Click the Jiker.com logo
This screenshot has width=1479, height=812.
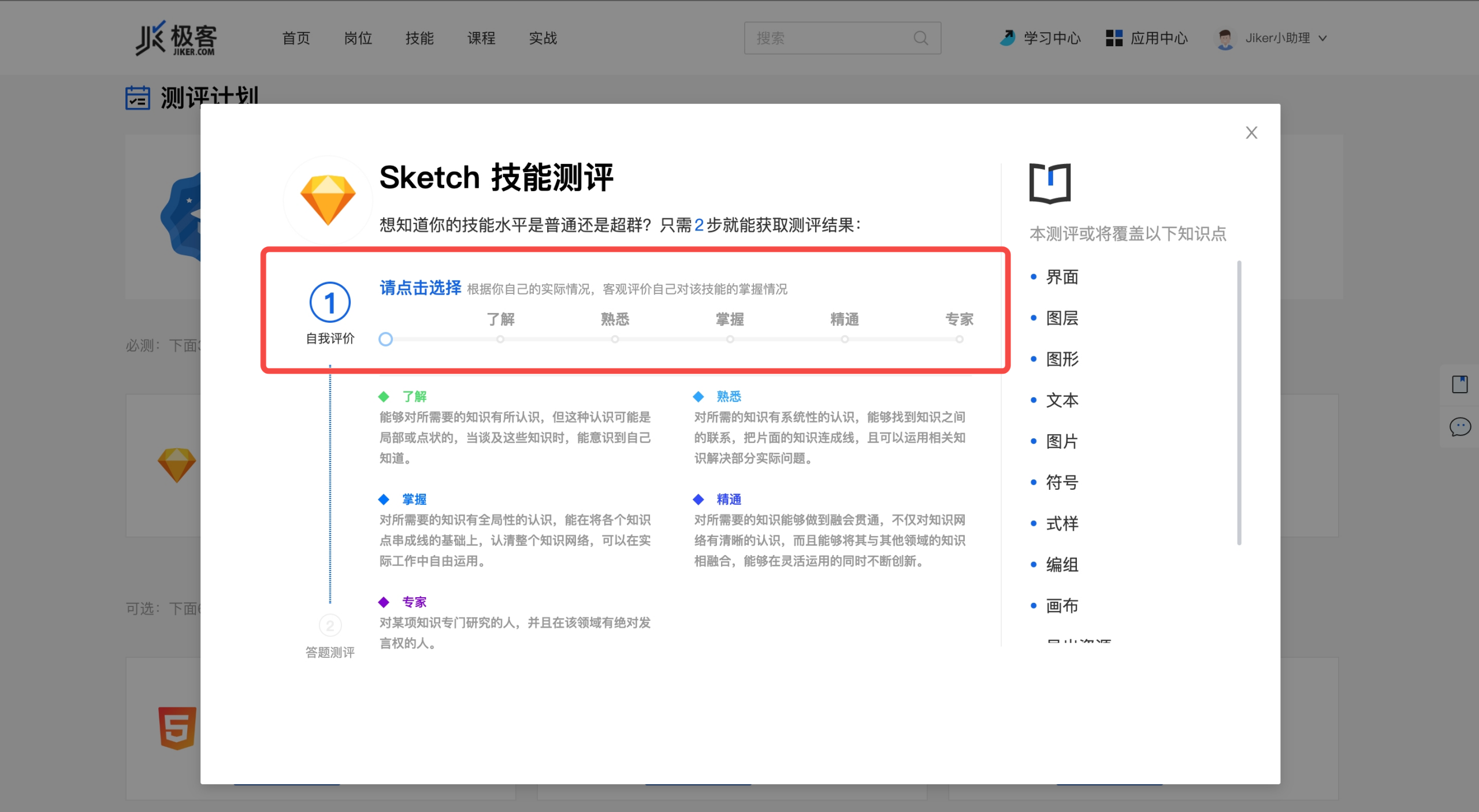click(176, 38)
